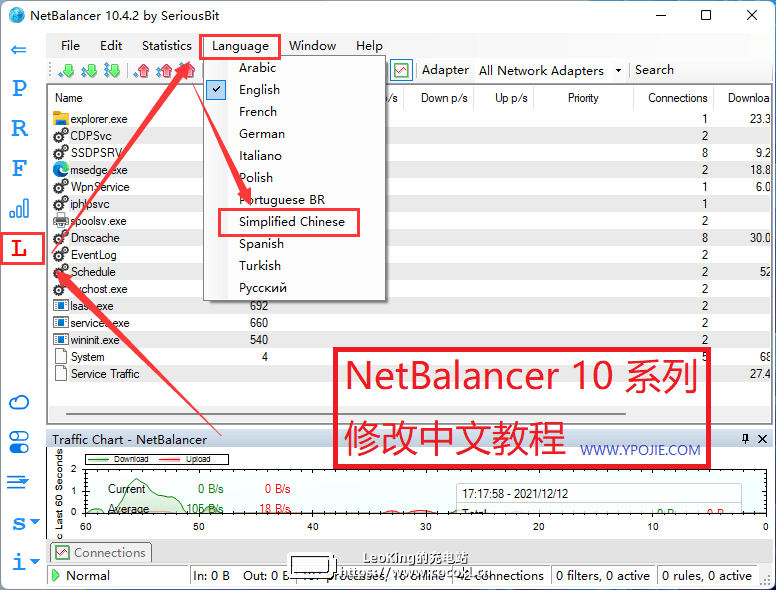Expand the i sidebar dropdown

(25, 562)
